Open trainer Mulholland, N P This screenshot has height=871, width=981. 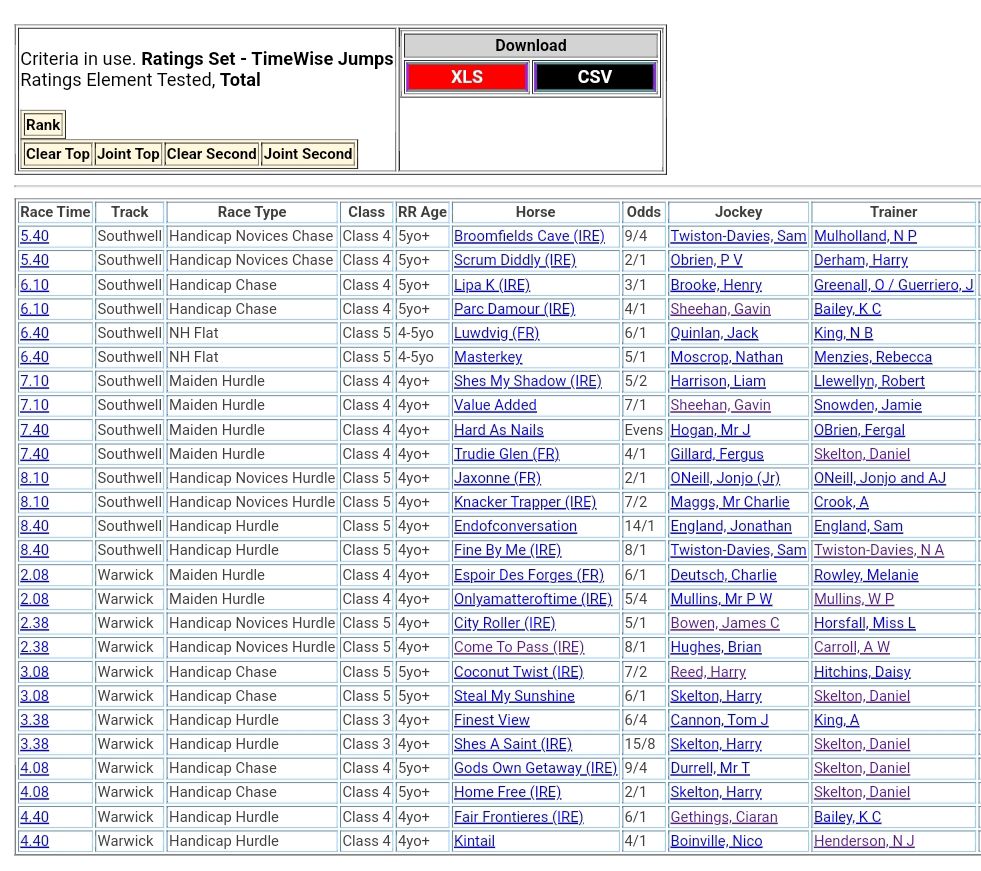pos(865,236)
